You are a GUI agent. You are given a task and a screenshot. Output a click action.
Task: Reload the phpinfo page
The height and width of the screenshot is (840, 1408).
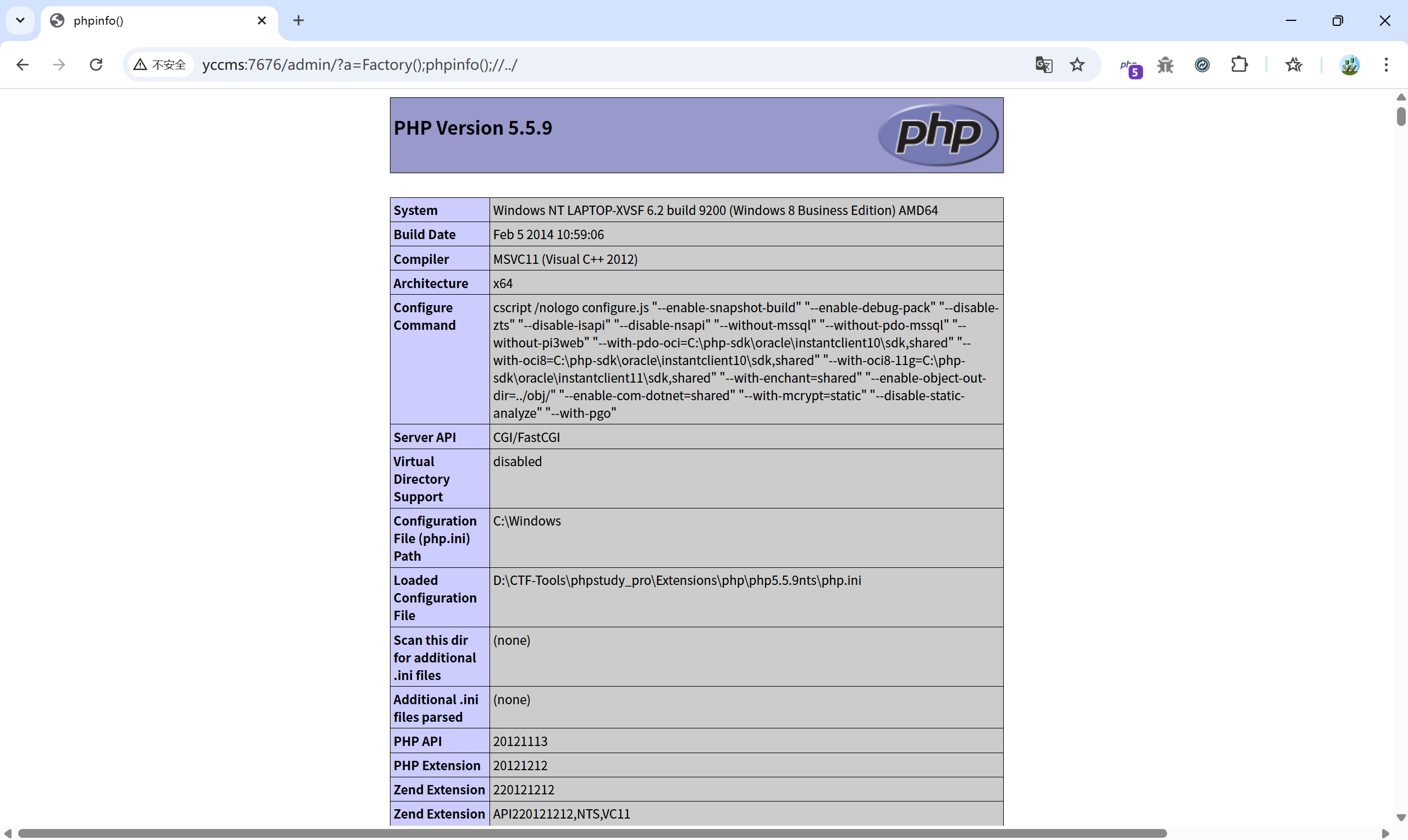96,64
